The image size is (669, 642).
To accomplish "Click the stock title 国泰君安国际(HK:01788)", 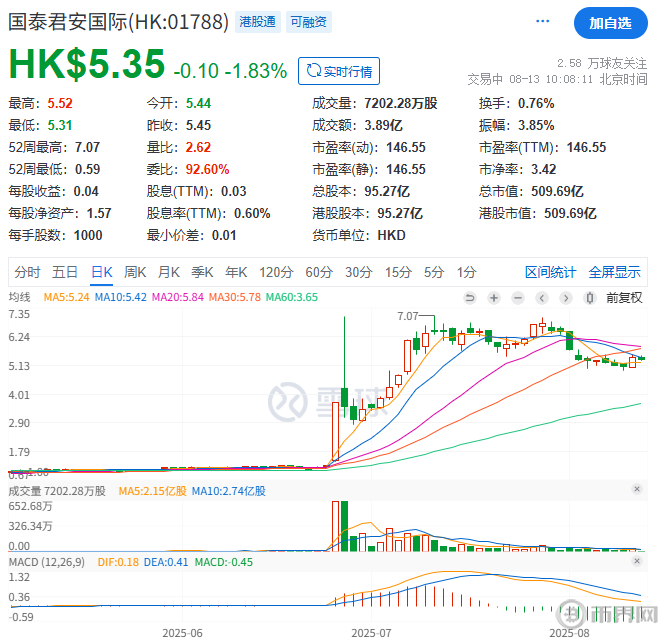I will (x=119, y=22).
